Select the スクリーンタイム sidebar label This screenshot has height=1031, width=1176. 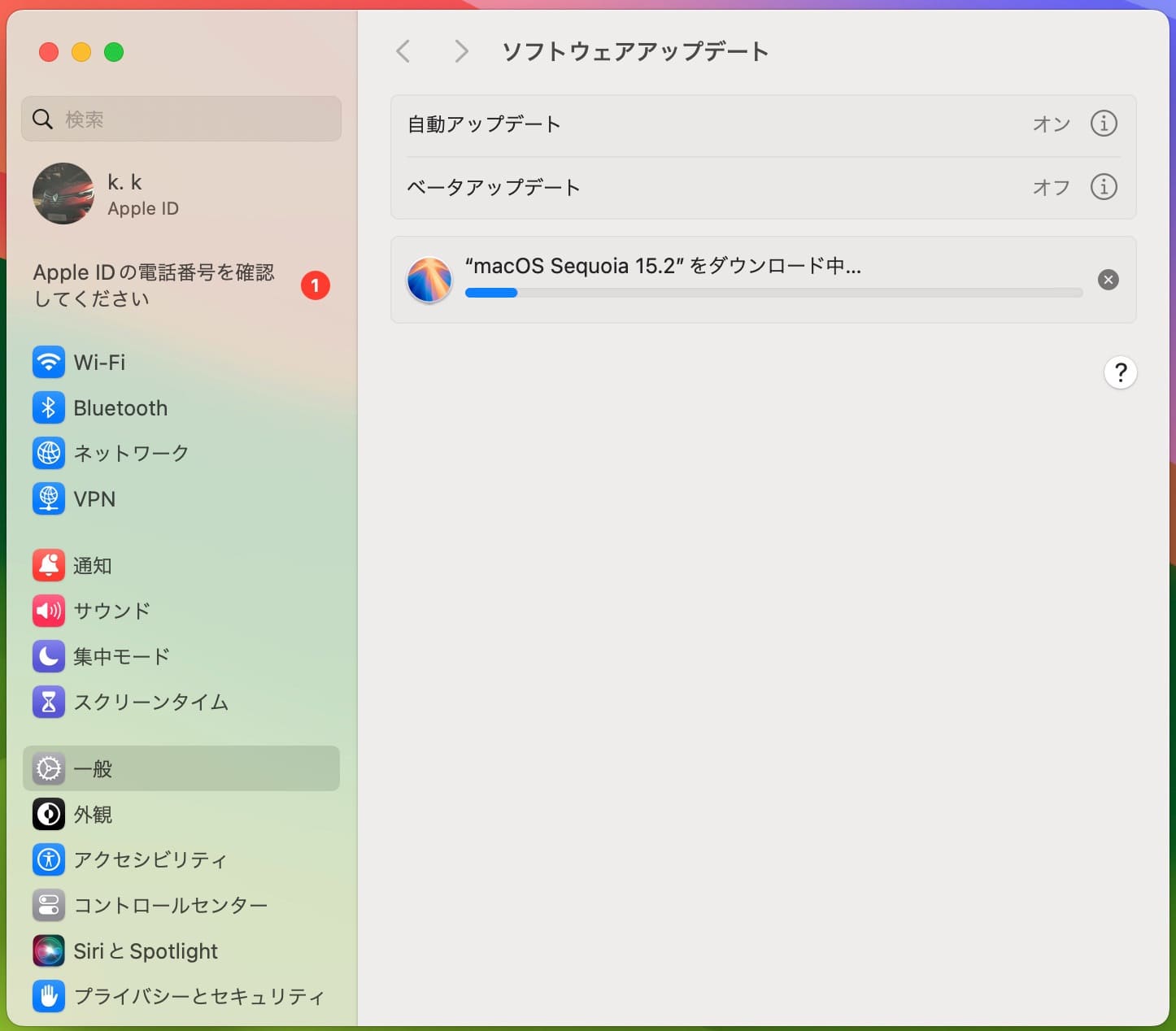[x=151, y=702]
